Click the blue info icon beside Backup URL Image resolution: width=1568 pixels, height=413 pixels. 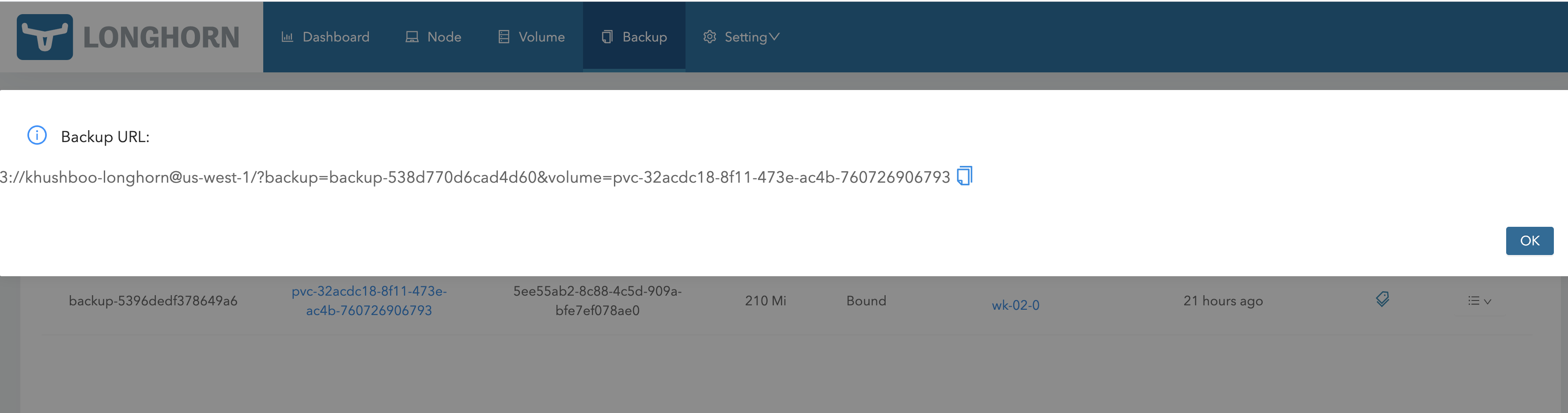38,135
